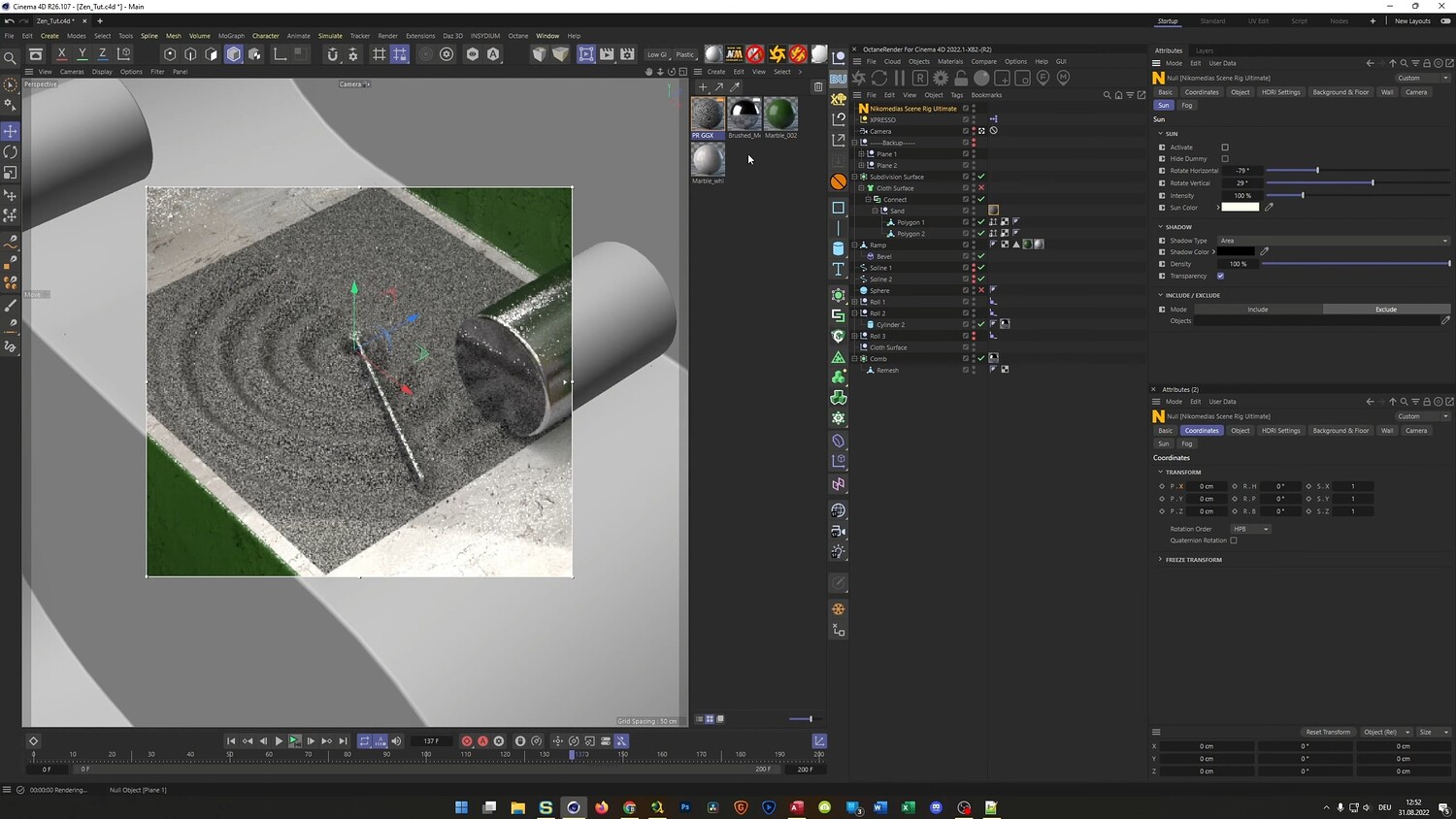Click the render region icon in top toolbar
Viewport: 1456px width, 819px height.
point(586,54)
